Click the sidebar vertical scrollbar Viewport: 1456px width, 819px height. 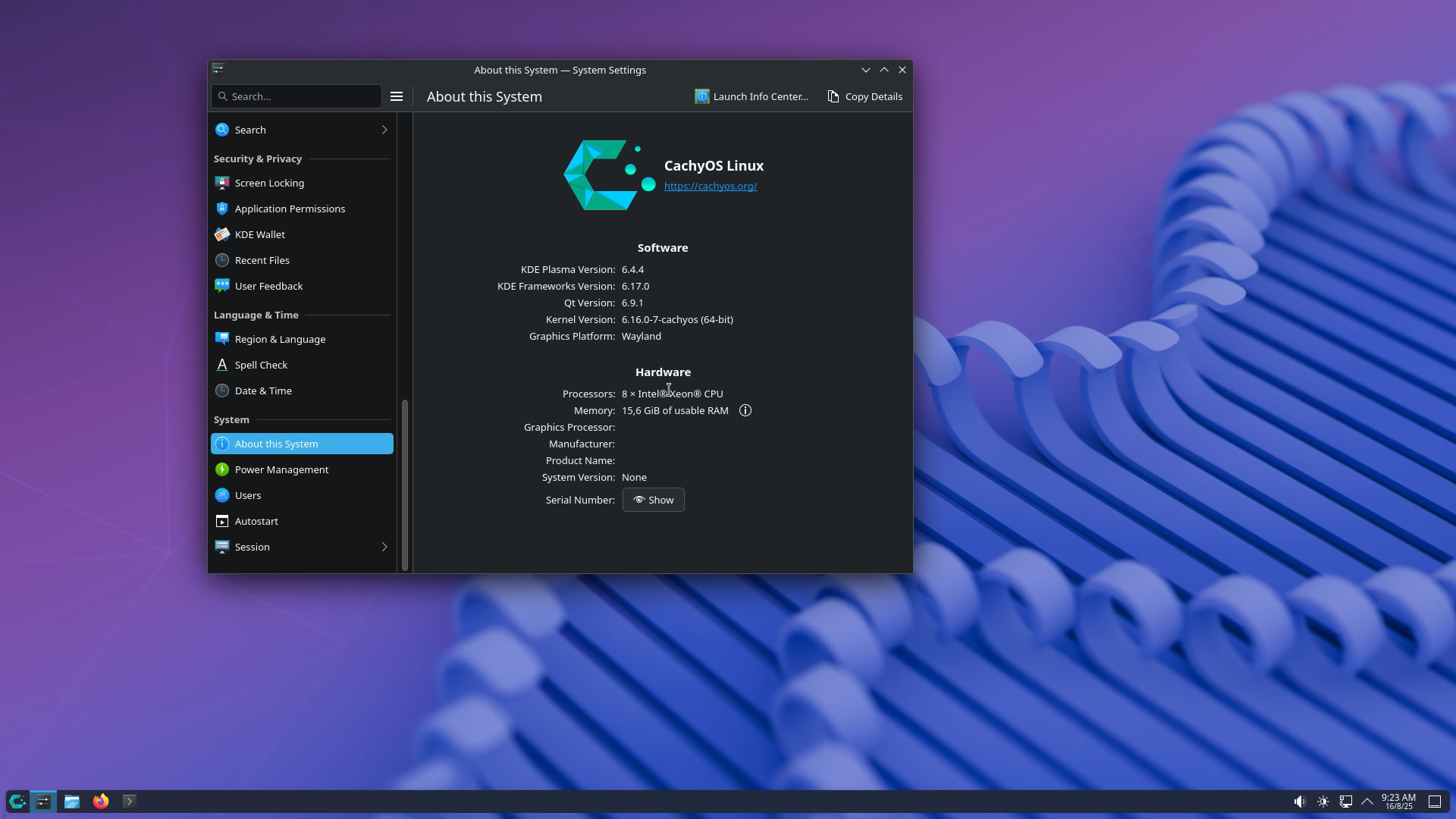tap(405, 485)
